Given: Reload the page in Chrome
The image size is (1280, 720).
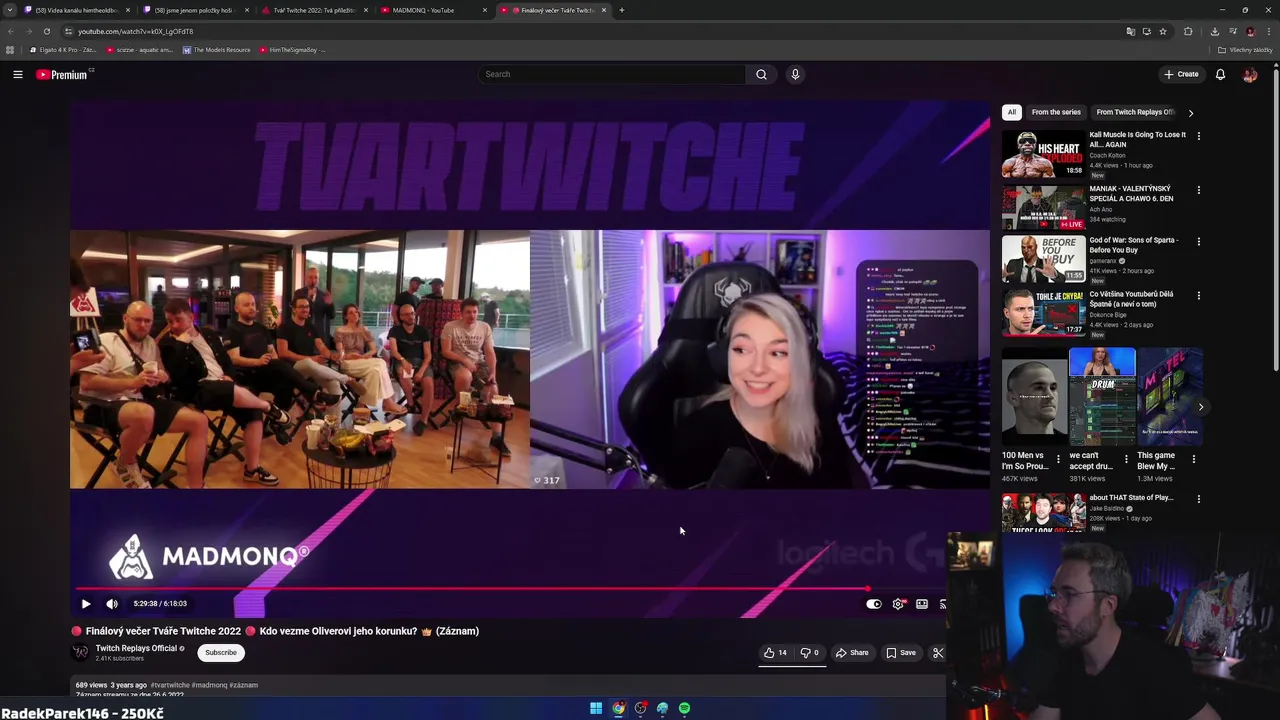Looking at the screenshot, I should point(46,31).
